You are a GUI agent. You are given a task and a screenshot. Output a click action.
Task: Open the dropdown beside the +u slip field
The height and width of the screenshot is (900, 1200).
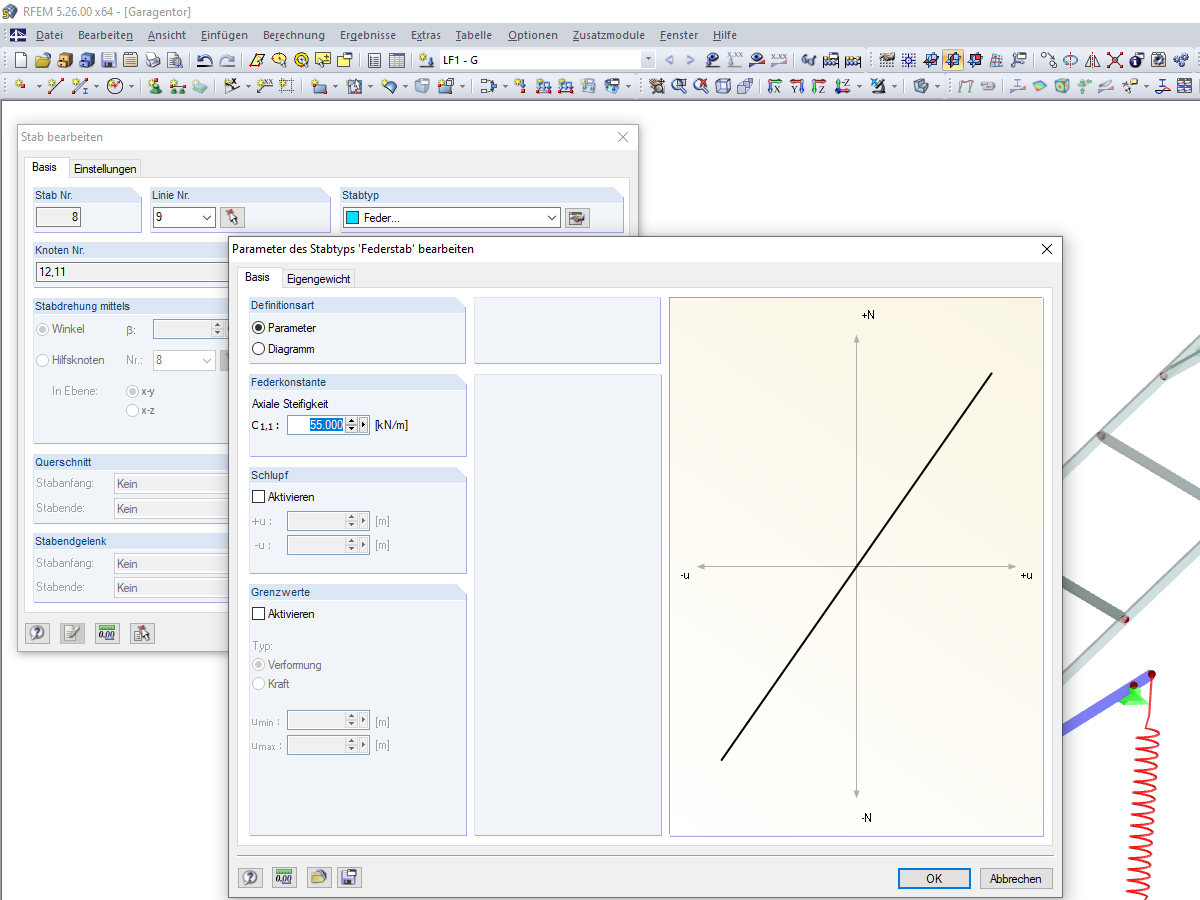[x=364, y=521]
